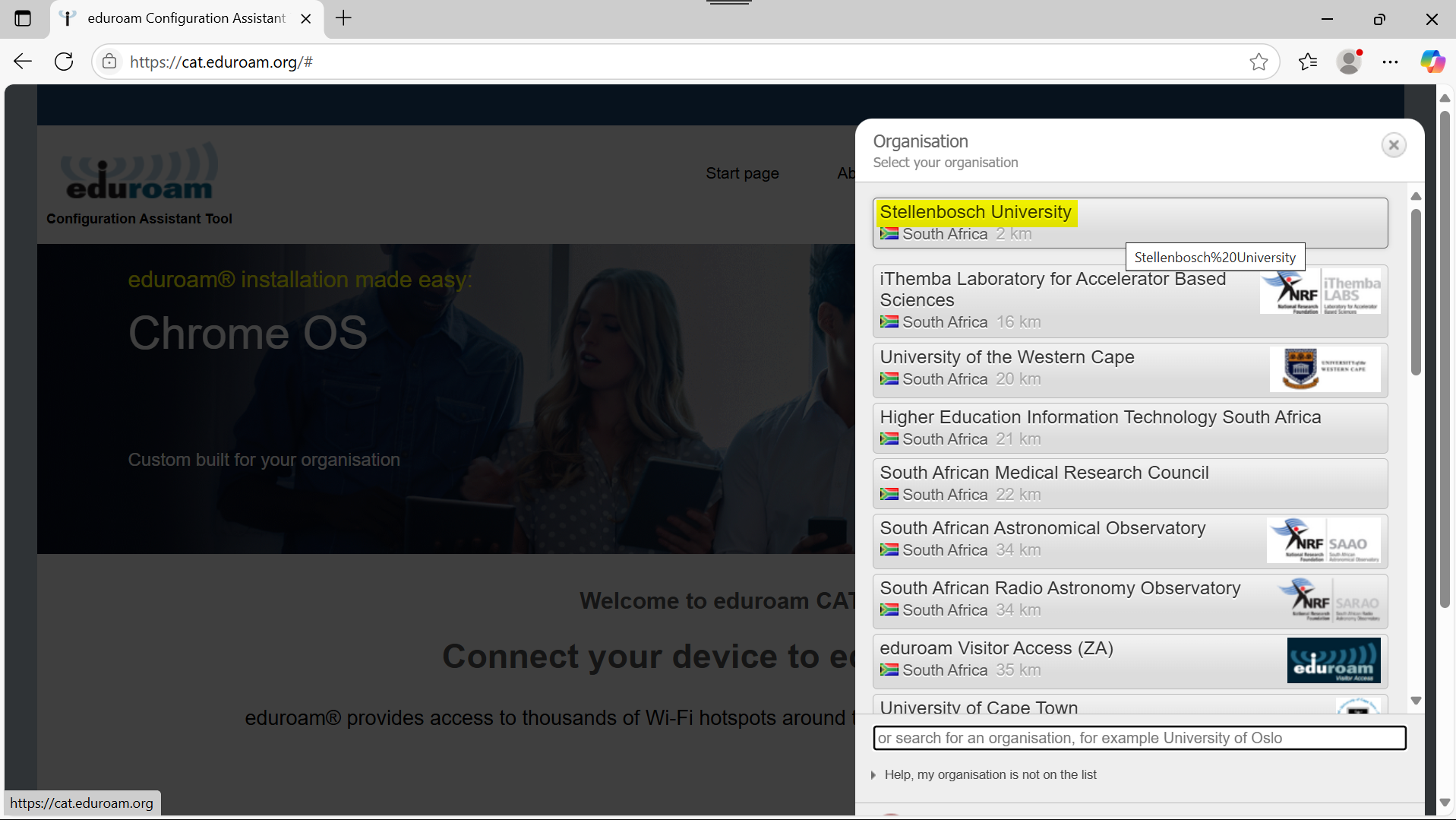The width and height of the screenshot is (1456, 820).
Task: Click the NRF SAAO logo
Action: pyautogui.click(x=1322, y=540)
